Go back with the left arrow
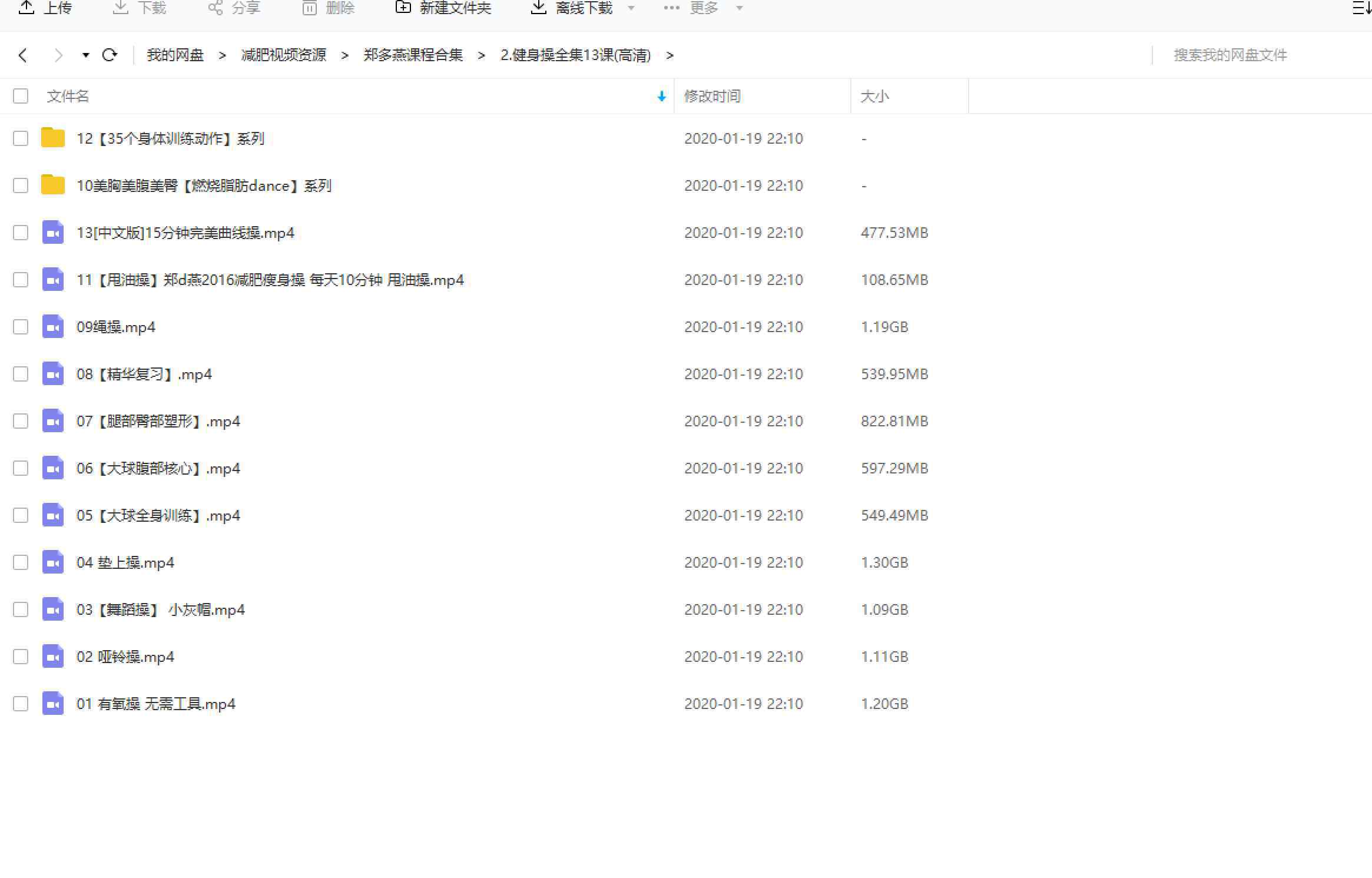 [x=23, y=55]
